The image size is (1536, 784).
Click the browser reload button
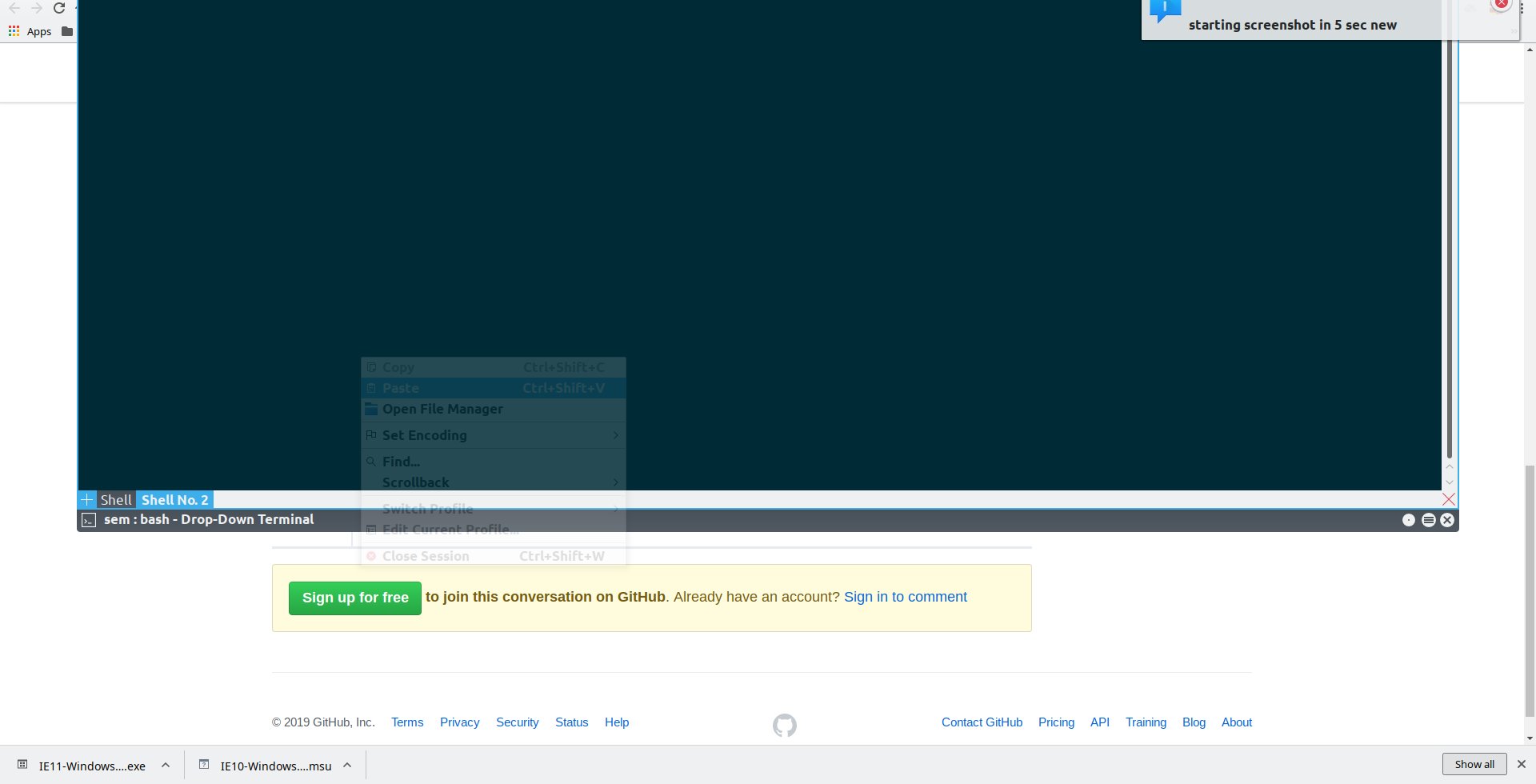pos(59,8)
